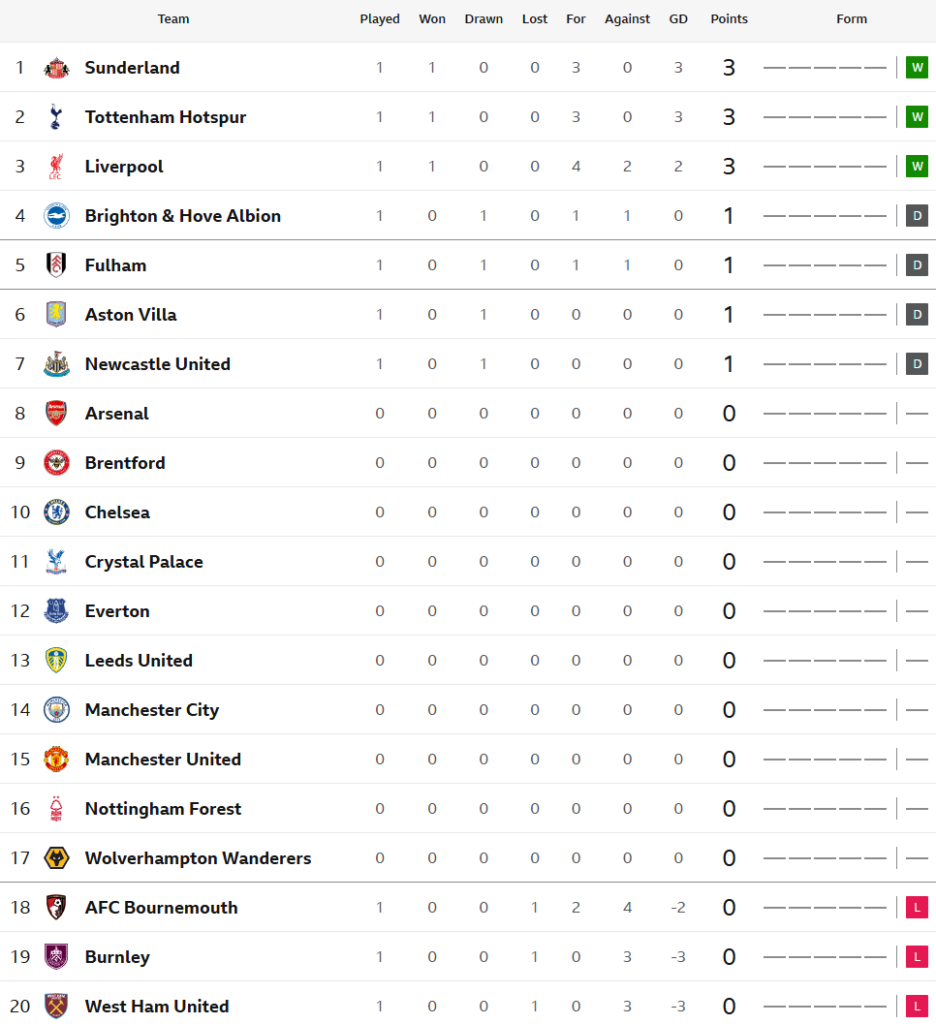Click the Tottenham Hotspur cockerel crest
This screenshot has width=936, height=1024.
[x=56, y=117]
